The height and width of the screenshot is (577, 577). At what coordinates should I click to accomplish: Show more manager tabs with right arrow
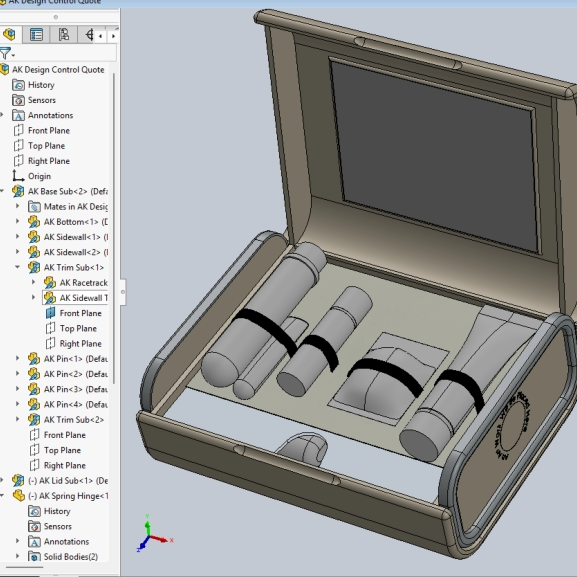[113, 36]
